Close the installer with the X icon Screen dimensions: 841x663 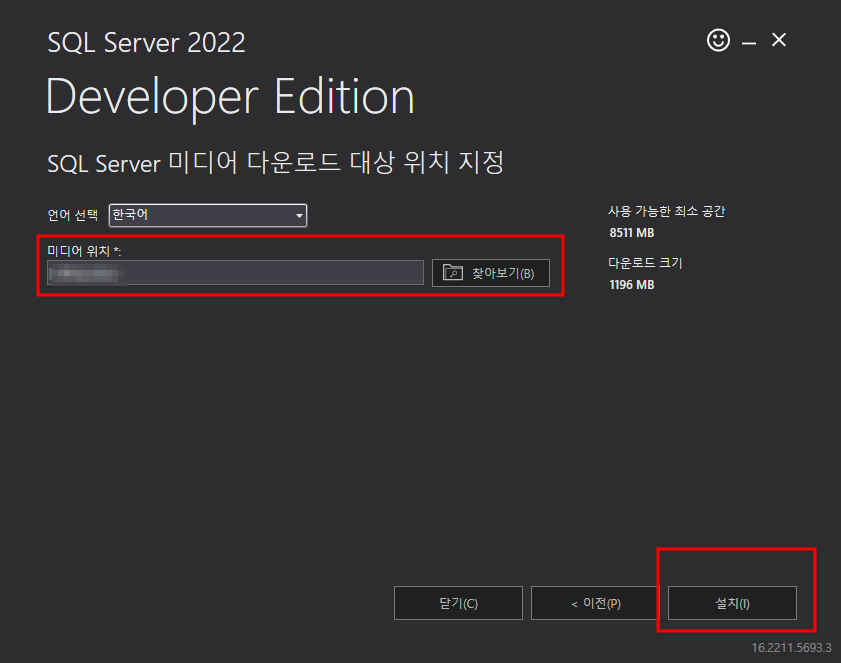pos(779,40)
